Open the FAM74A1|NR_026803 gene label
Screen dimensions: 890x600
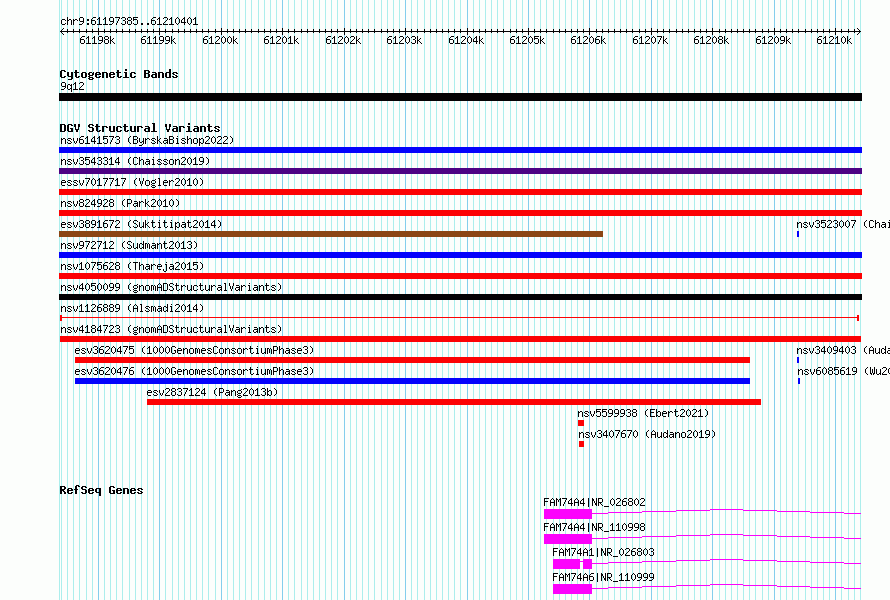point(603,552)
